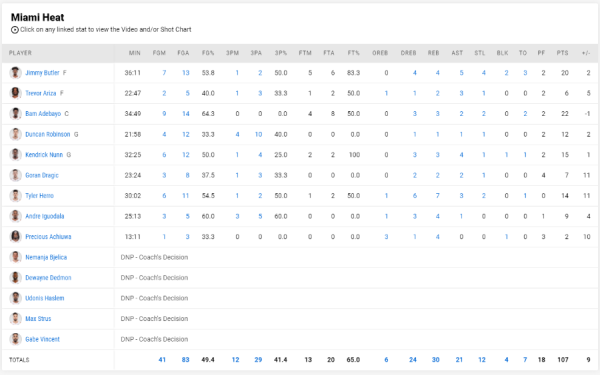The height and width of the screenshot is (375, 600).
Task: Click the MIN column header
Action: 135,53
